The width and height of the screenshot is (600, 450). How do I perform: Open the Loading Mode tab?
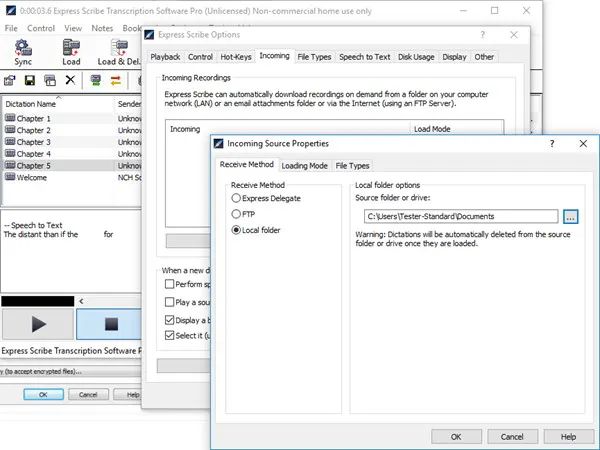pos(304,166)
